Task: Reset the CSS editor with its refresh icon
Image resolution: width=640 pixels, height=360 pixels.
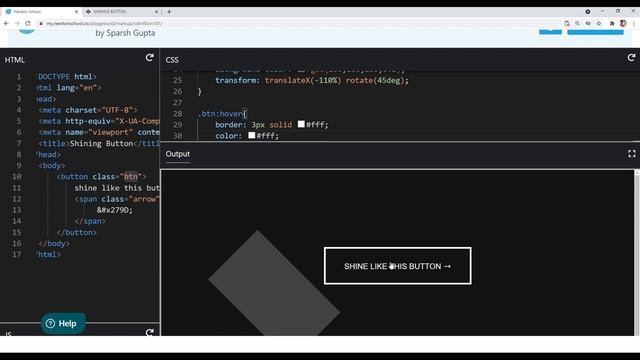Action: pos(631,58)
